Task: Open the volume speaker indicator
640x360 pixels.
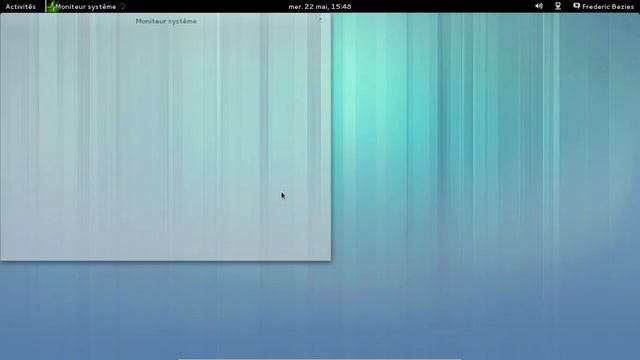Action: pos(539,6)
